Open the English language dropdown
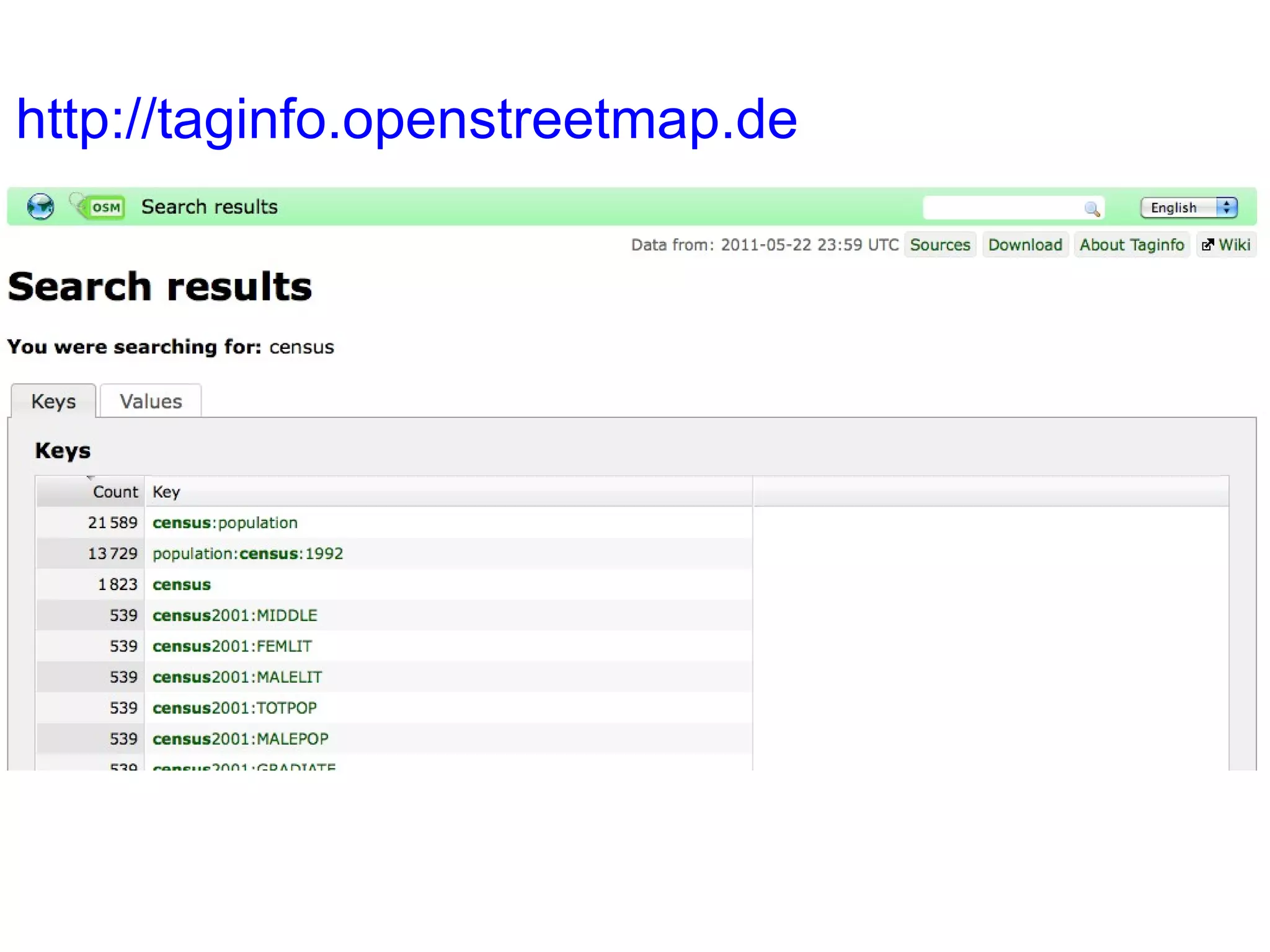 coord(1189,208)
